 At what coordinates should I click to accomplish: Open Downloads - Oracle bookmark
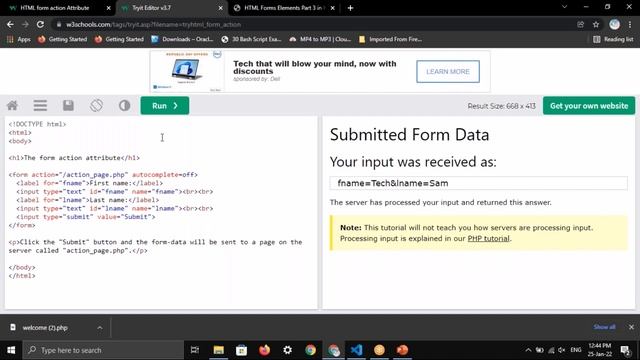coord(182,39)
